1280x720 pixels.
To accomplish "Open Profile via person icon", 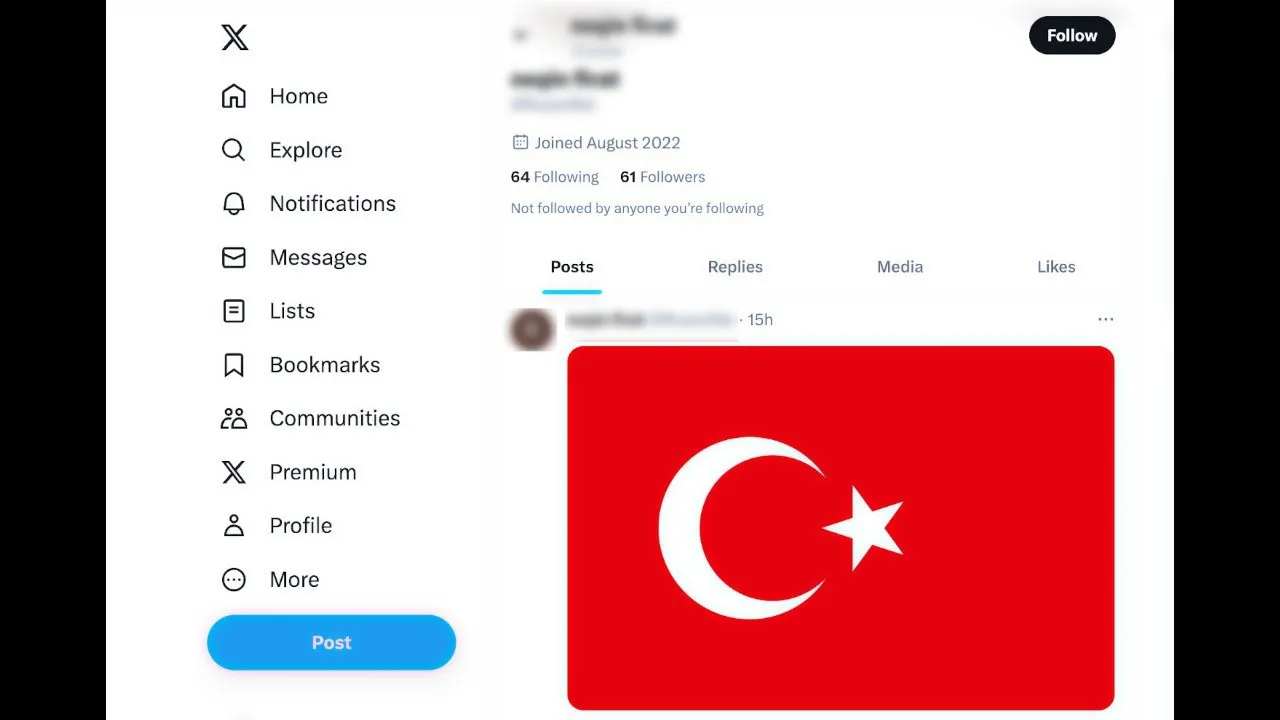I will (x=233, y=525).
